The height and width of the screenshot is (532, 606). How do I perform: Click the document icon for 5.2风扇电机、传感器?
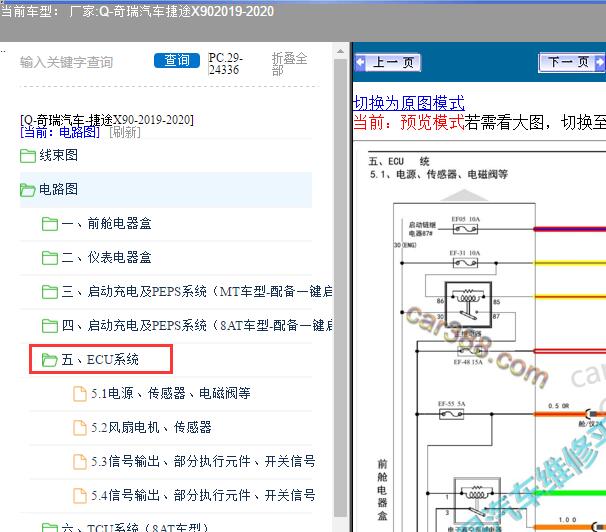[80, 428]
